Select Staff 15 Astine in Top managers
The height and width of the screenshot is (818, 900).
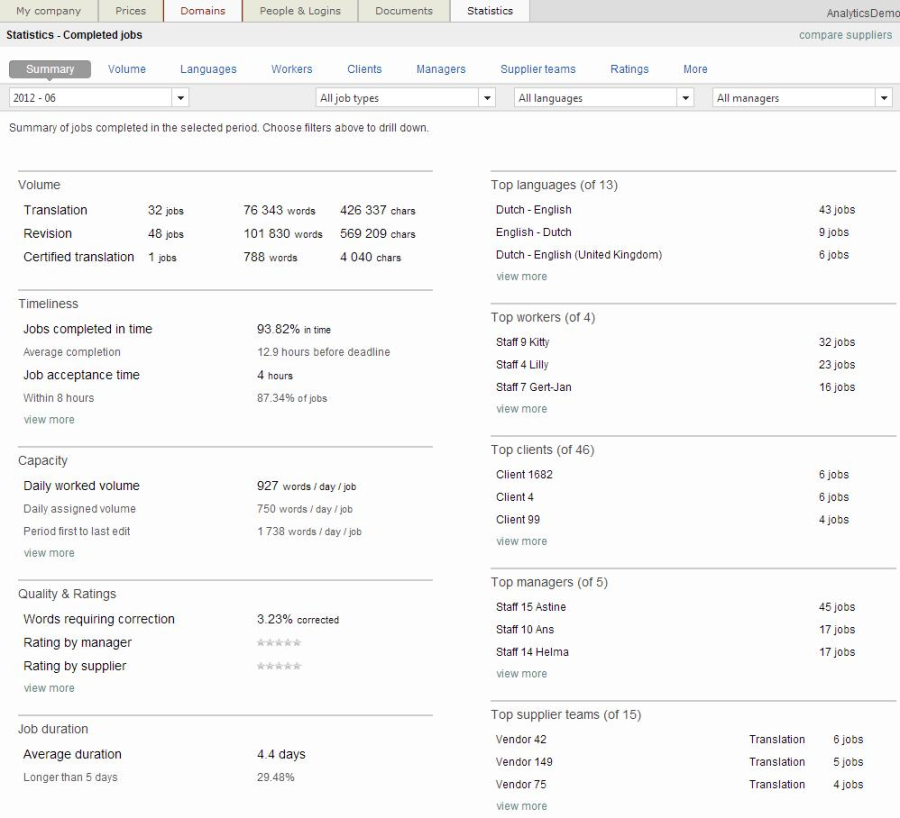coord(531,607)
